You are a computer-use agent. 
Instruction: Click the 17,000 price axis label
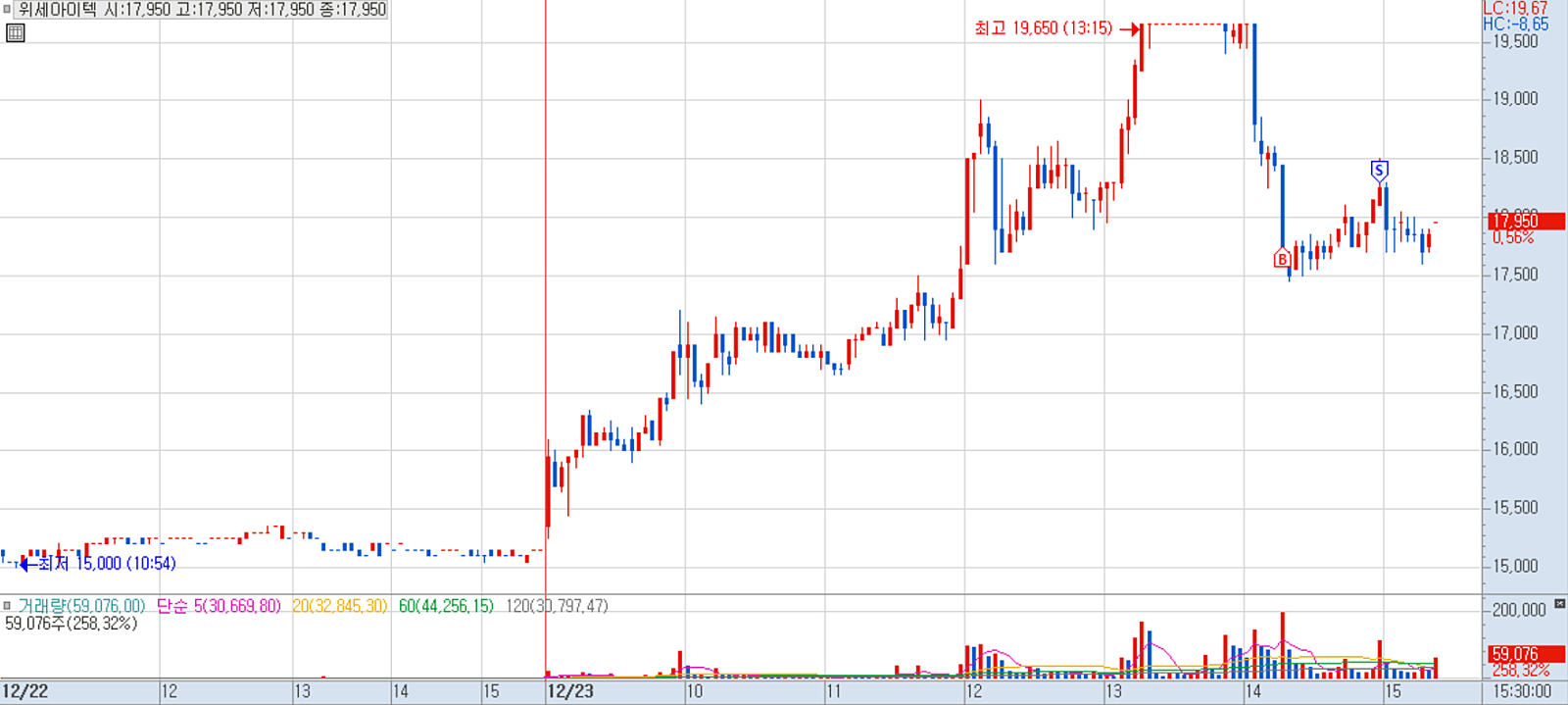(1516, 333)
